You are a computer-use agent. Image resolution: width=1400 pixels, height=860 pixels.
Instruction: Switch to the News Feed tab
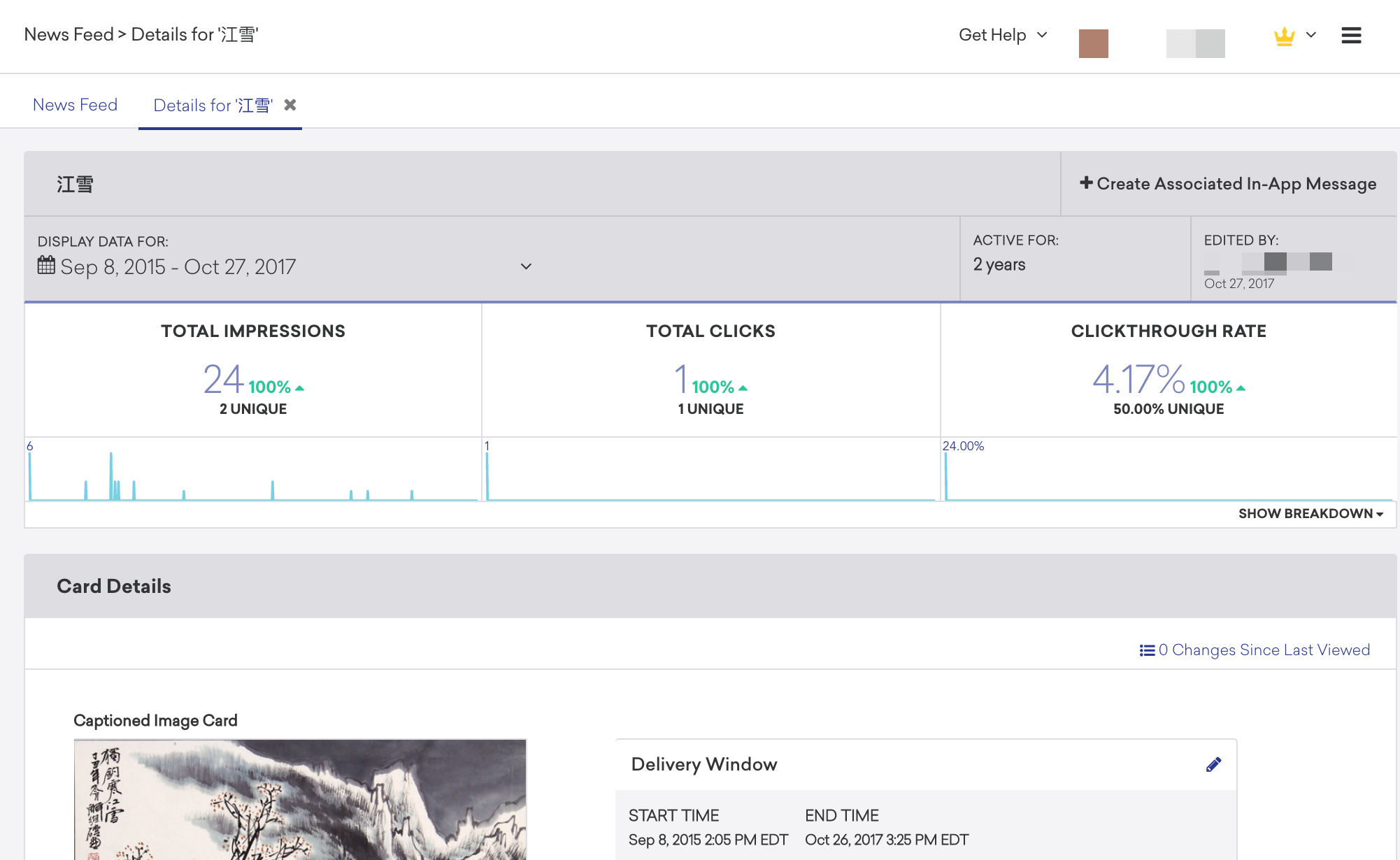point(75,105)
